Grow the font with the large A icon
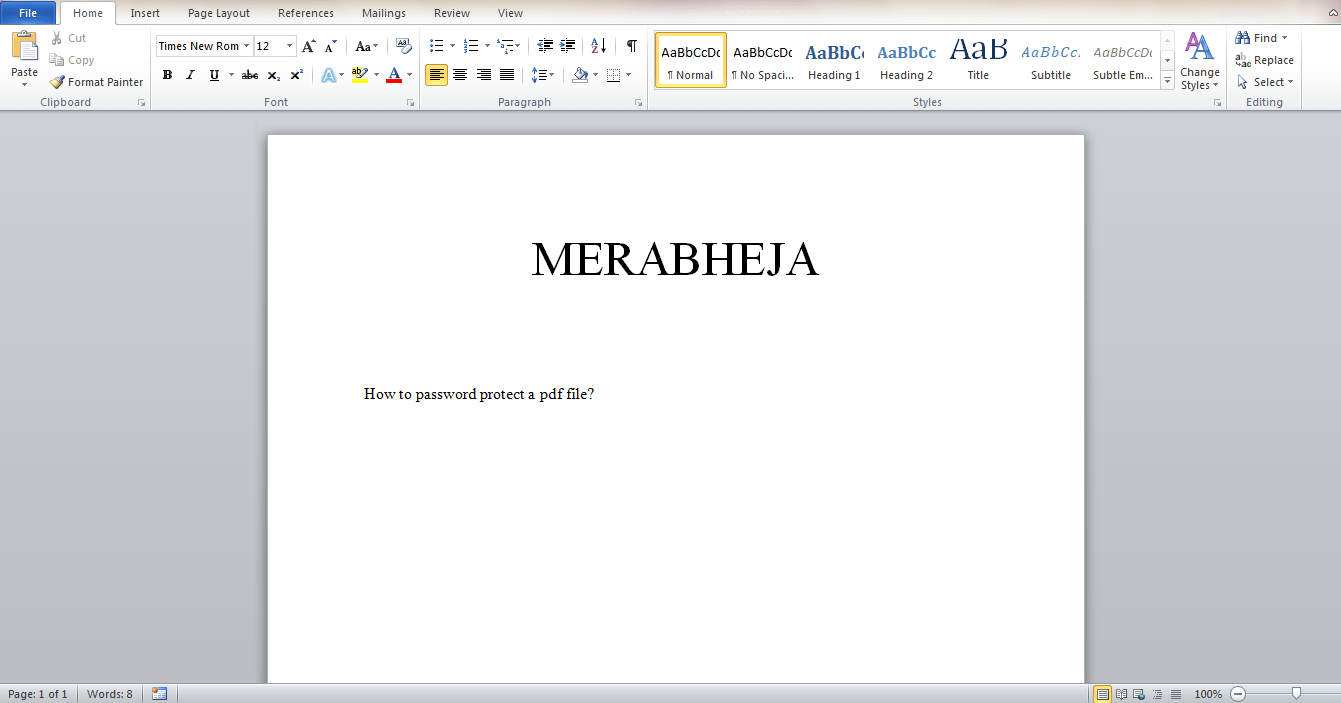Viewport: 1341px width, 703px height. (309, 46)
